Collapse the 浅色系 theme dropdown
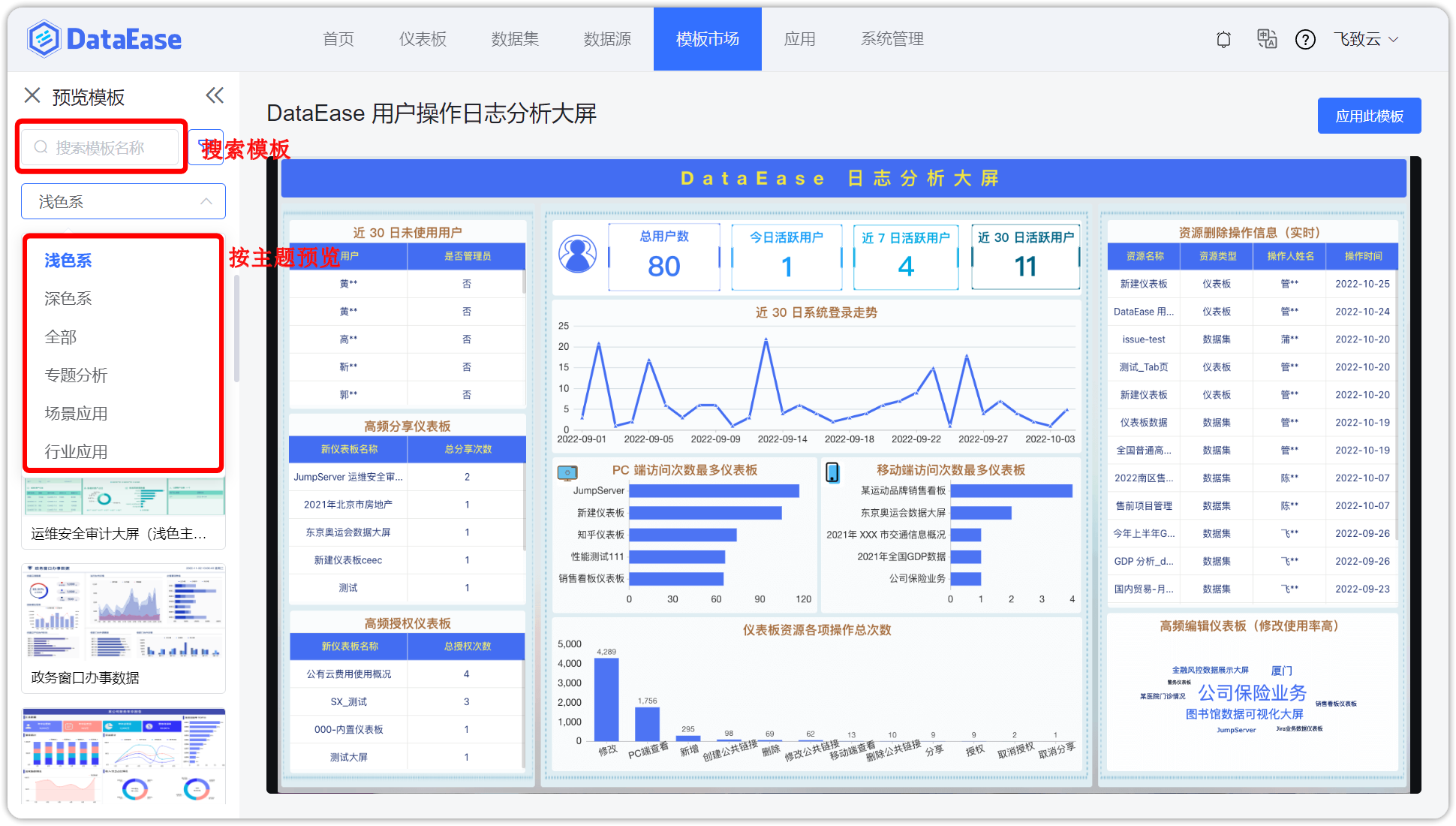This screenshot has height=826, width=1456. pos(123,201)
